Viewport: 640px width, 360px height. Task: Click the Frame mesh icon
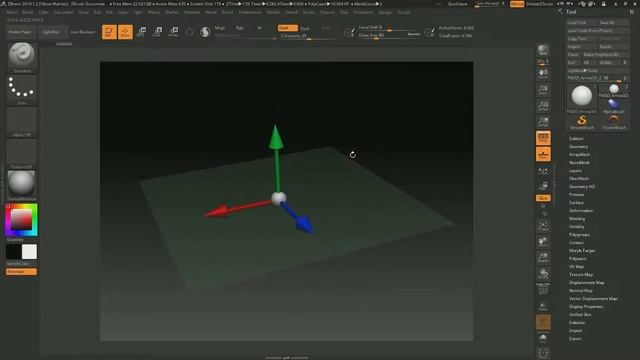click(x=543, y=226)
